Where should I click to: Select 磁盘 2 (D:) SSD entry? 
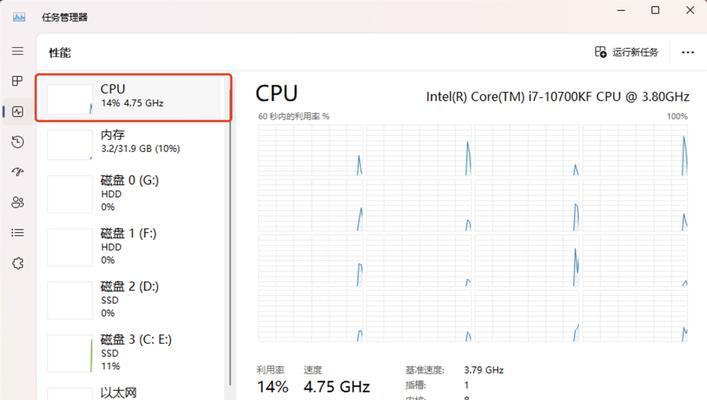133,300
